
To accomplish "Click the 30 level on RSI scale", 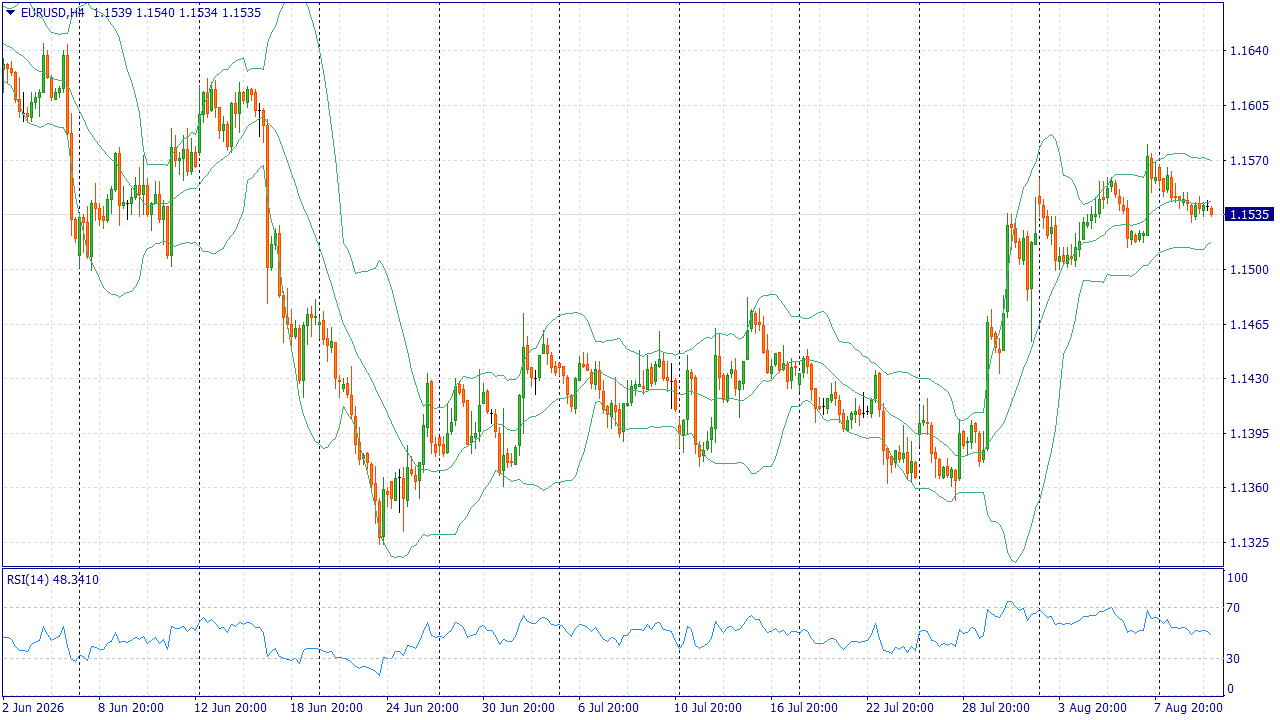I will pyautogui.click(x=1234, y=658).
